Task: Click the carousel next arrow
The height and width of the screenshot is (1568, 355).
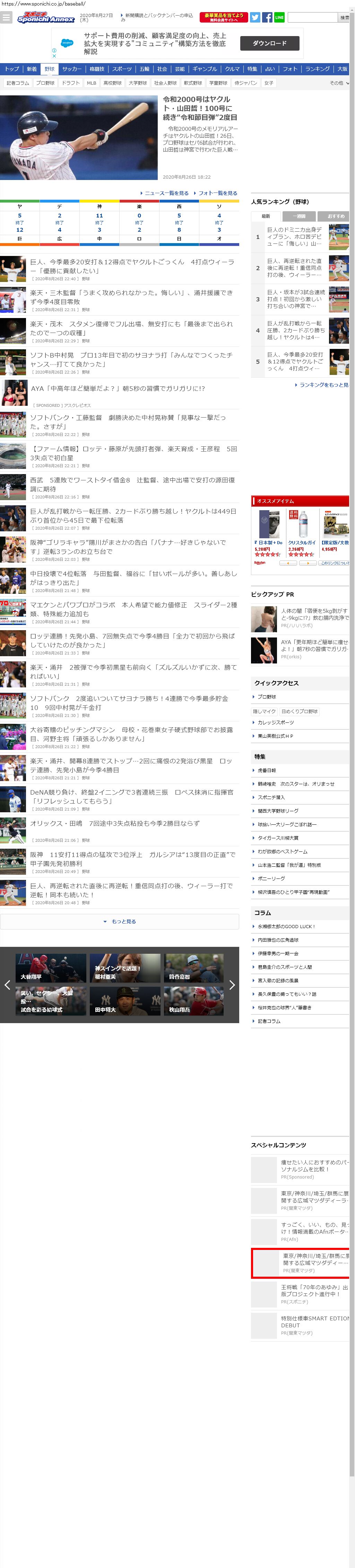Action: [231, 984]
